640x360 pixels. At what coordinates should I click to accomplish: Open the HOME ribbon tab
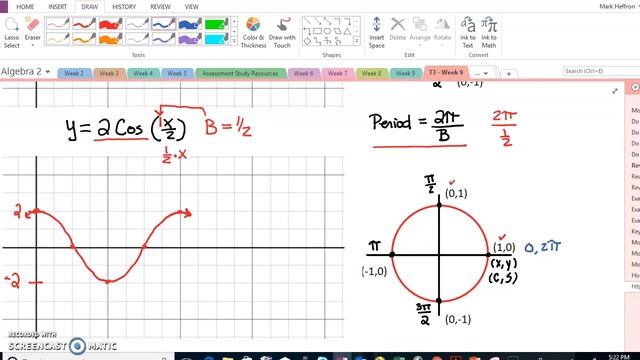pyautogui.click(x=25, y=7)
